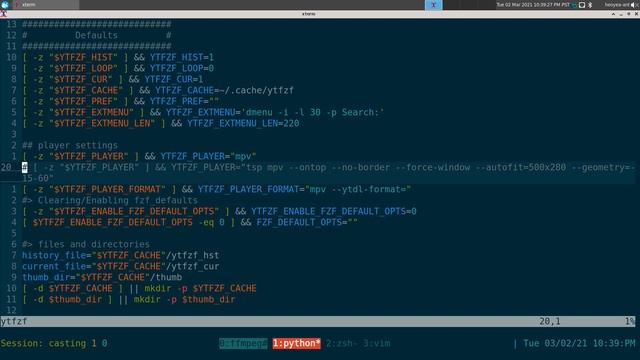This screenshot has height=360, width=640.
Task: Click the Bluetooth tray icon
Action: [x=590, y=5]
